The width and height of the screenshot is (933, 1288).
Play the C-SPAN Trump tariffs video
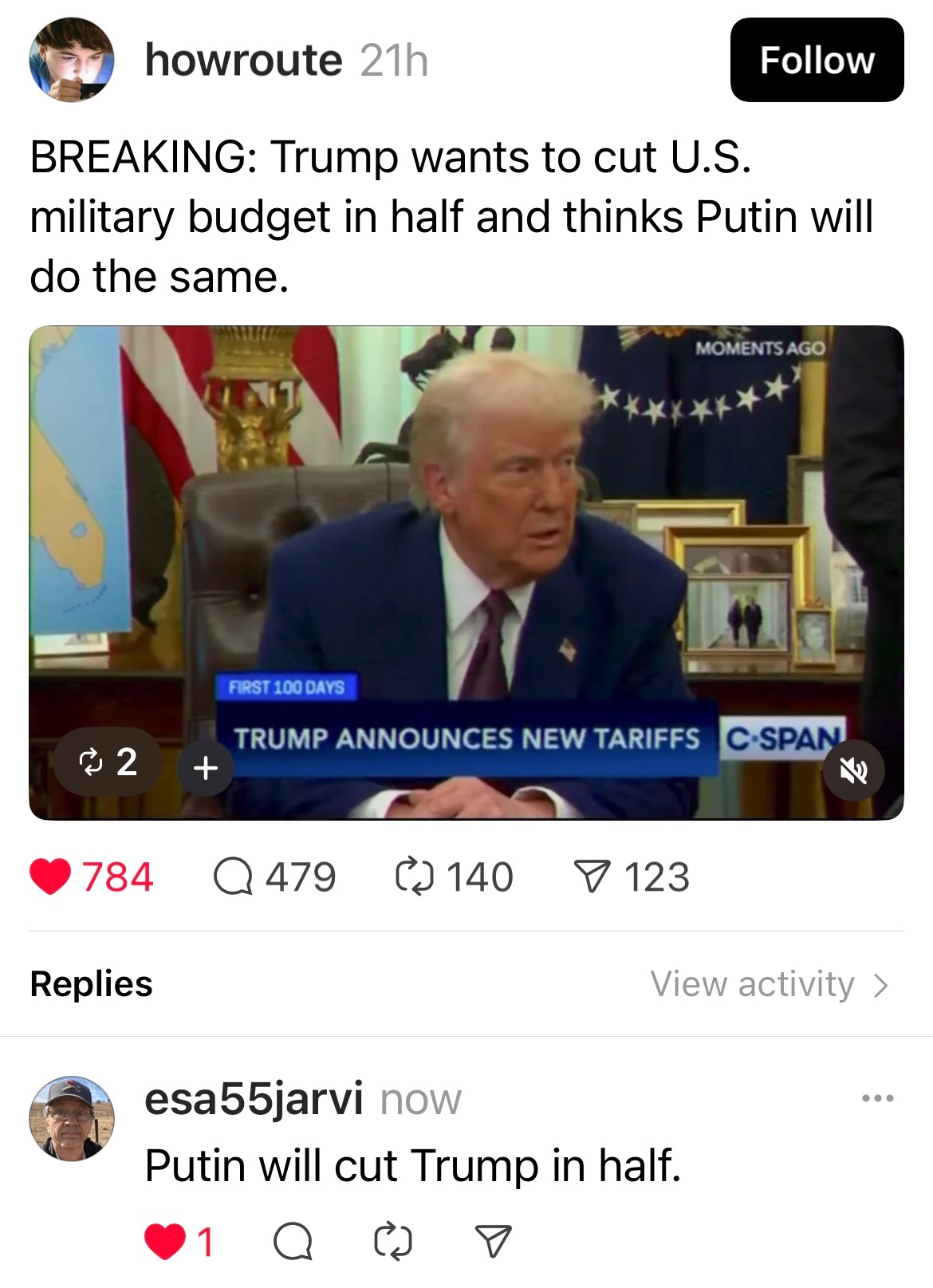(x=467, y=573)
